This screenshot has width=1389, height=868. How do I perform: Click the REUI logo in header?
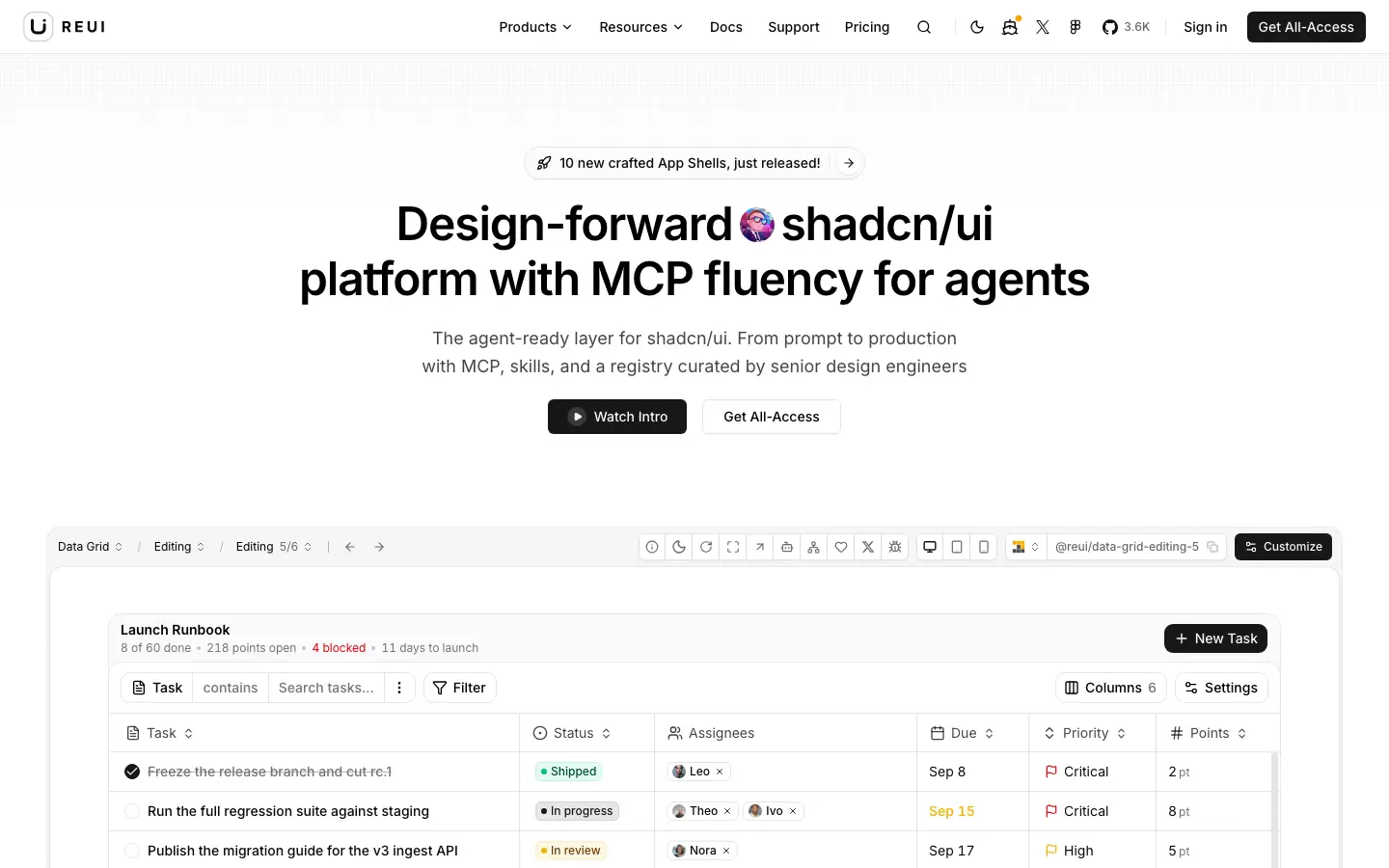pyautogui.click(x=65, y=27)
